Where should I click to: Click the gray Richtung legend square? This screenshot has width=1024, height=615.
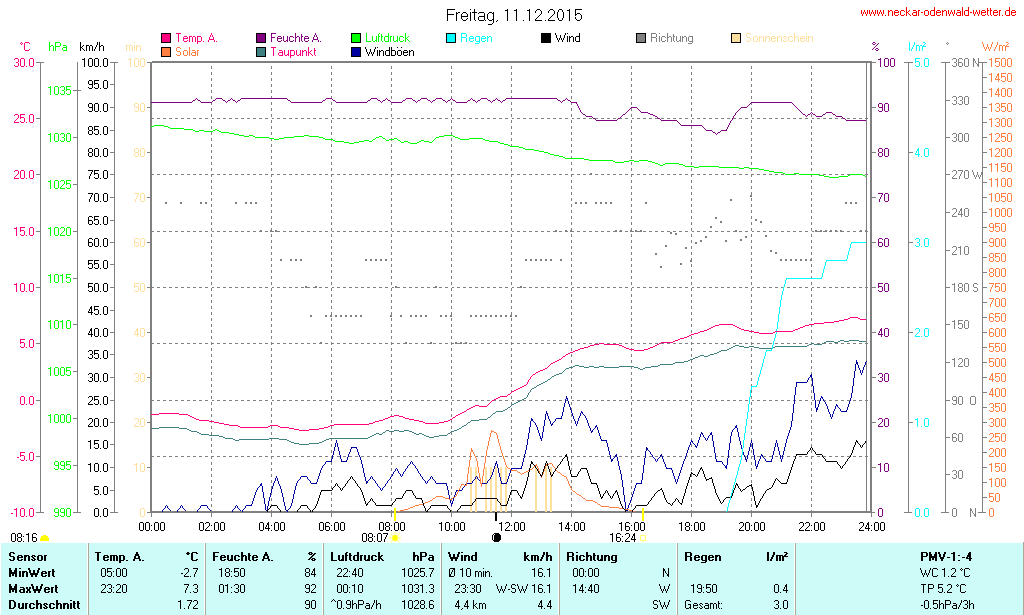(x=641, y=39)
